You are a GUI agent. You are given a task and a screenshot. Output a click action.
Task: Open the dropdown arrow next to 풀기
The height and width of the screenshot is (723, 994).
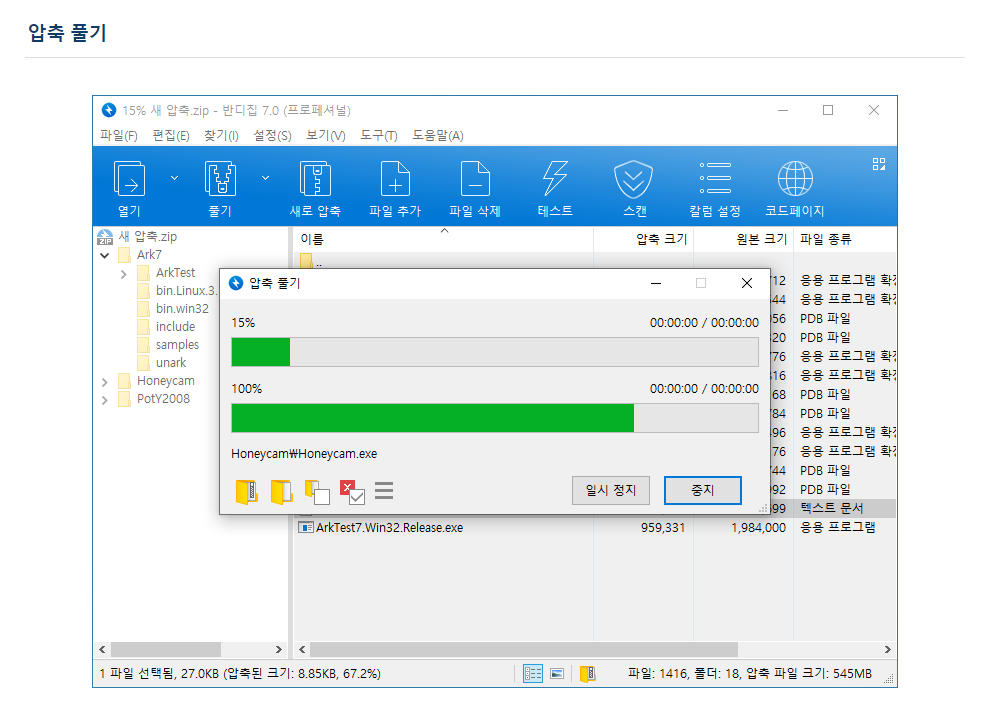pos(266,178)
